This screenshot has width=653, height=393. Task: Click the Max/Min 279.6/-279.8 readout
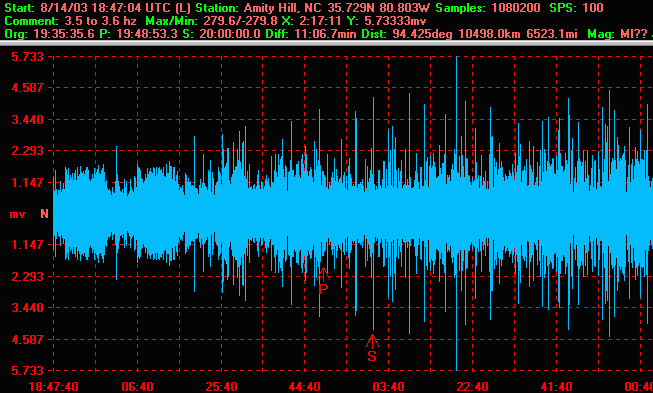click(x=212, y=20)
